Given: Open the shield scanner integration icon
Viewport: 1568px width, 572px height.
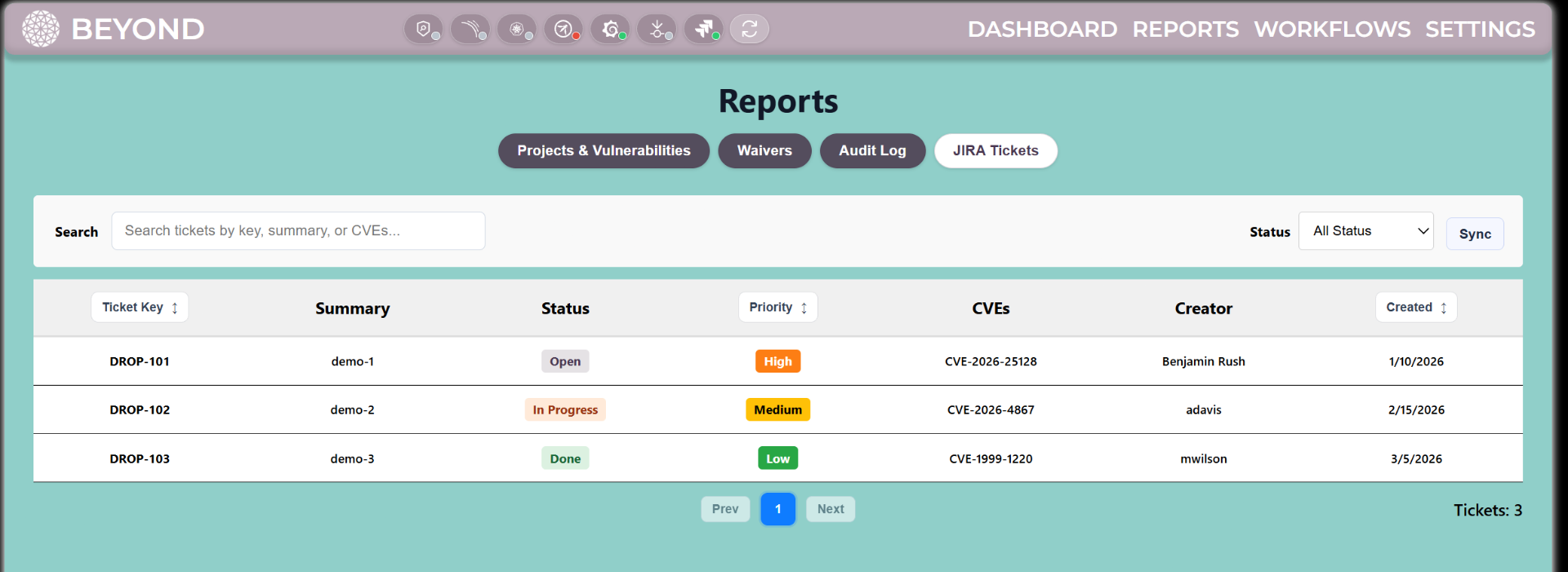Looking at the screenshot, I should click(423, 29).
